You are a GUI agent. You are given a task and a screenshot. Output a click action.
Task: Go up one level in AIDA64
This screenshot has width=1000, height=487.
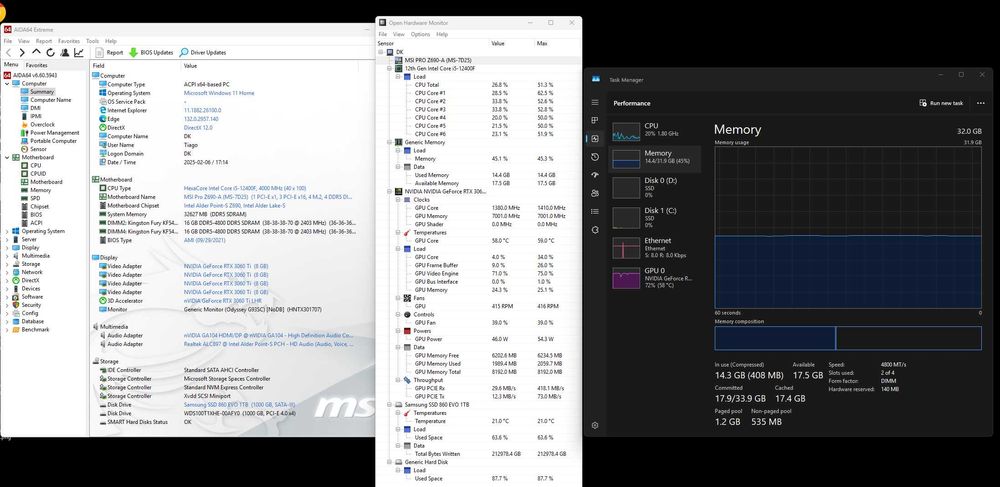coord(36,52)
